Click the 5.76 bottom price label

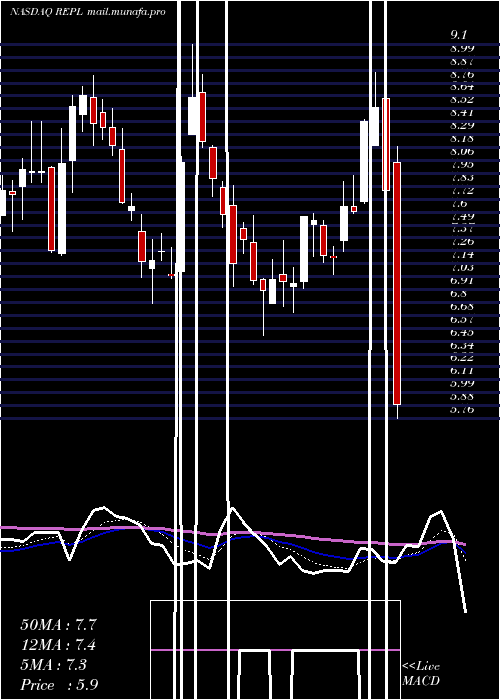pos(462,409)
